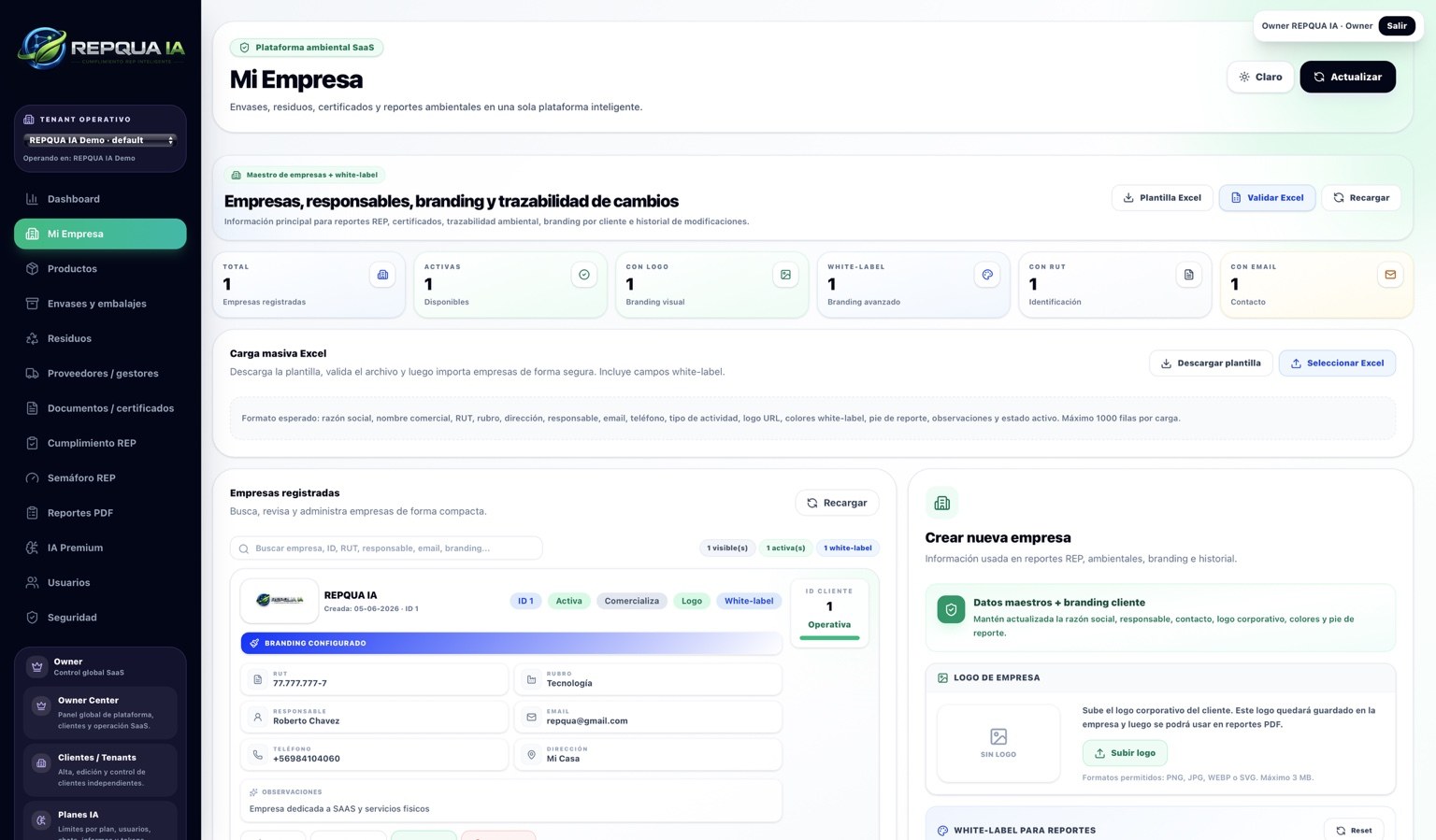Click the ID 1 badge on REPQUA IA
Image resolution: width=1436 pixels, height=840 pixels.
coord(525,601)
